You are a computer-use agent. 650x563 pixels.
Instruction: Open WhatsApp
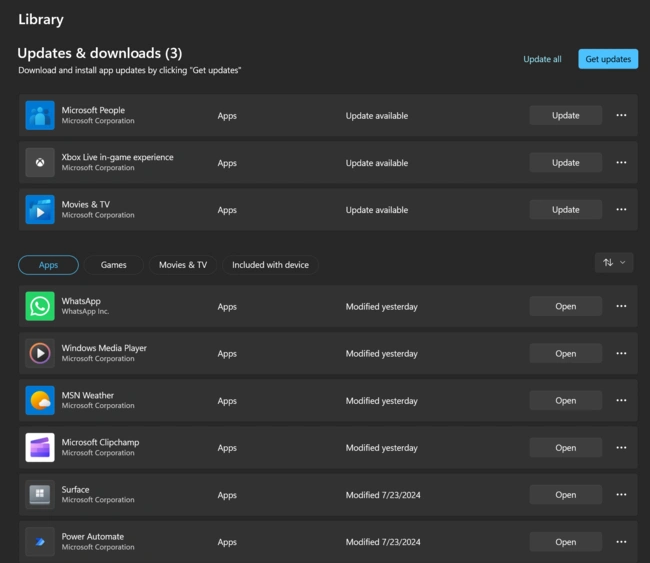tap(565, 306)
